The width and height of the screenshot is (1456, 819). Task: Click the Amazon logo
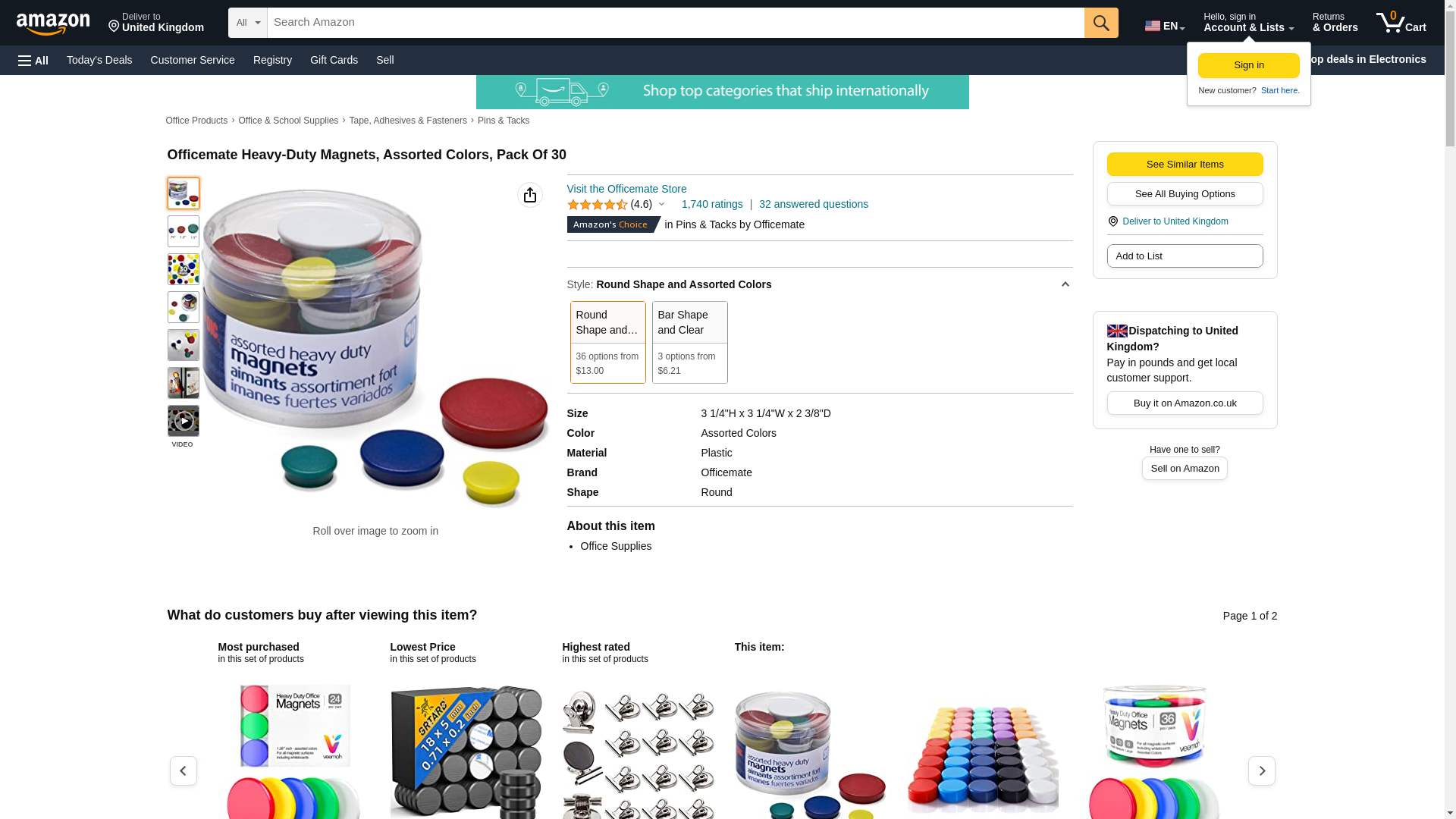tap(53, 24)
